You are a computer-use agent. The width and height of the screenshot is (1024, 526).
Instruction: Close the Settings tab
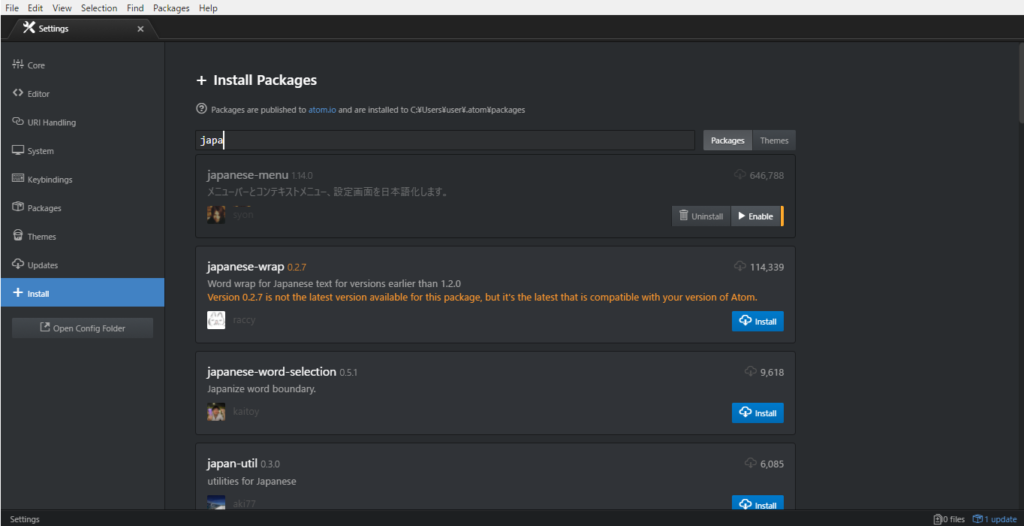pos(140,29)
